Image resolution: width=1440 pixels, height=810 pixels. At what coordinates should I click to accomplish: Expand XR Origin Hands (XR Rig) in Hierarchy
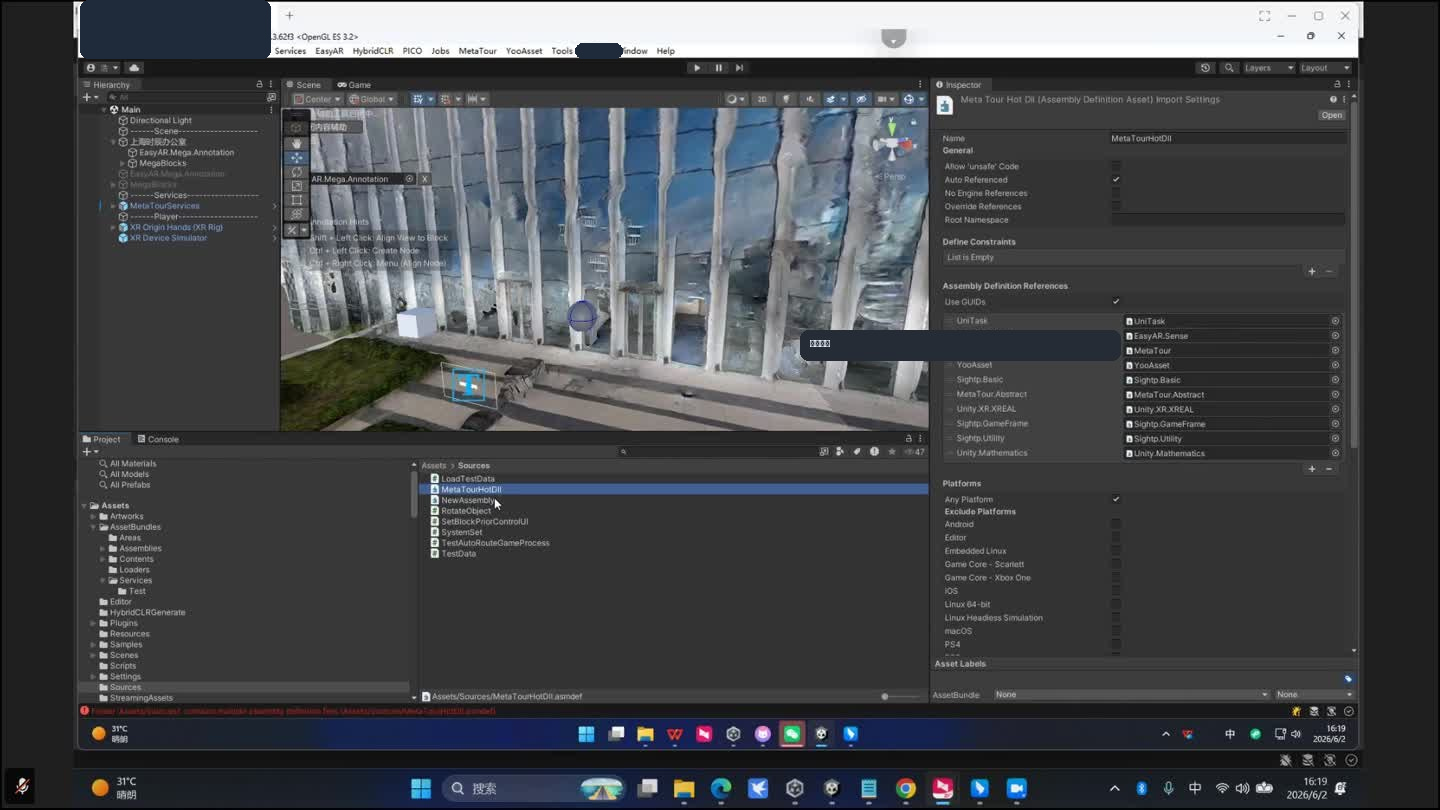point(113,227)
